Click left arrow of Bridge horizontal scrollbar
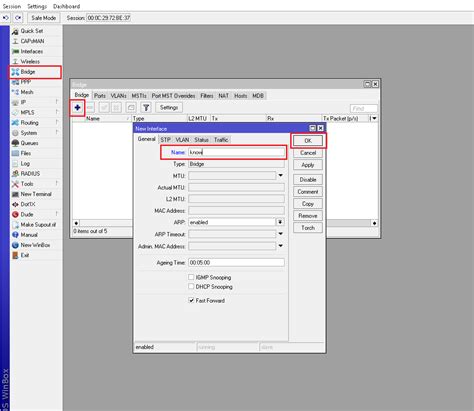Image resolution: width=474 pixels, height=411 pixels. point(76,223)
